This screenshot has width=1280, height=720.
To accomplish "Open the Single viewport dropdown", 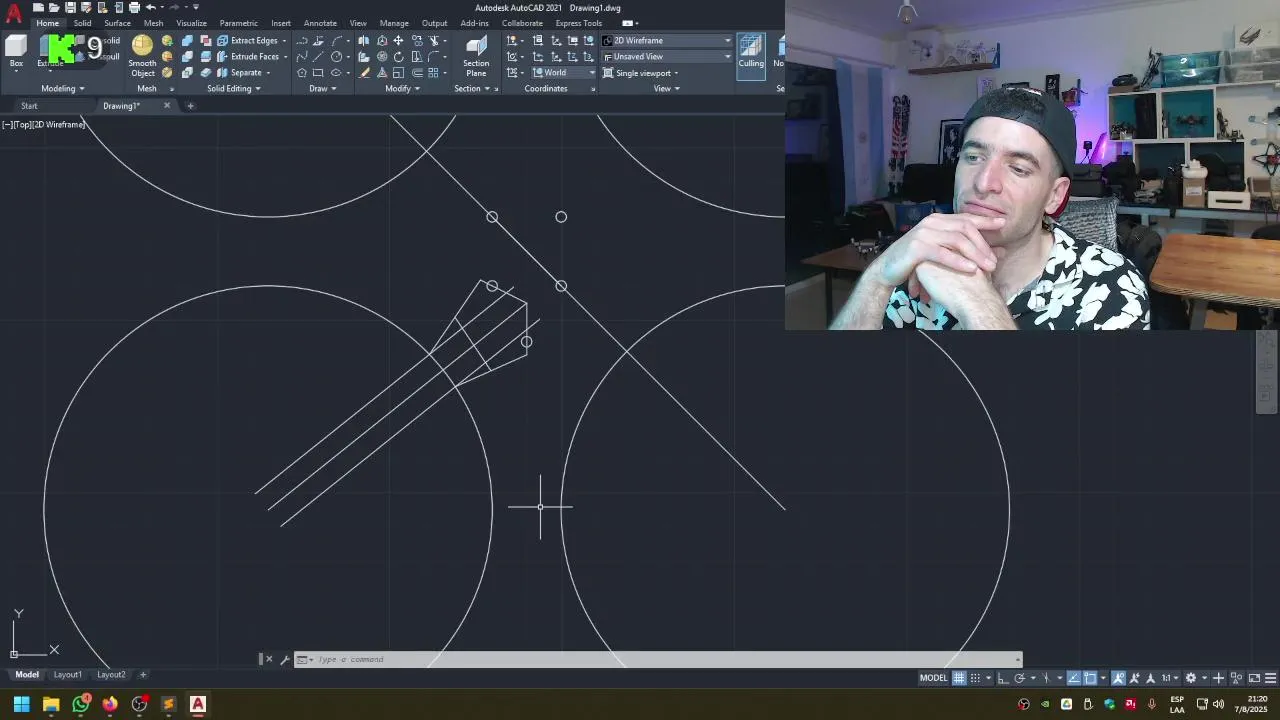I will pyautogui.click(x=640, y=73).
